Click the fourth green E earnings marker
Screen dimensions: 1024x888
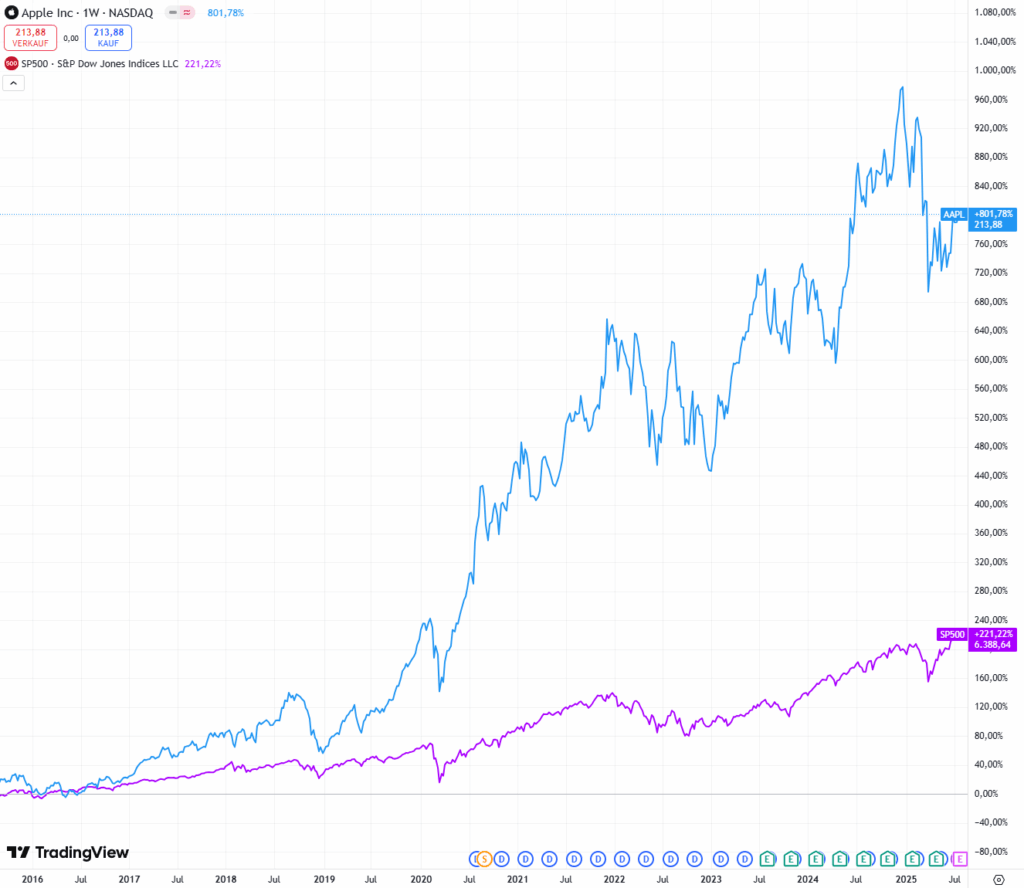pyautogui.click(x=840, y=859)
